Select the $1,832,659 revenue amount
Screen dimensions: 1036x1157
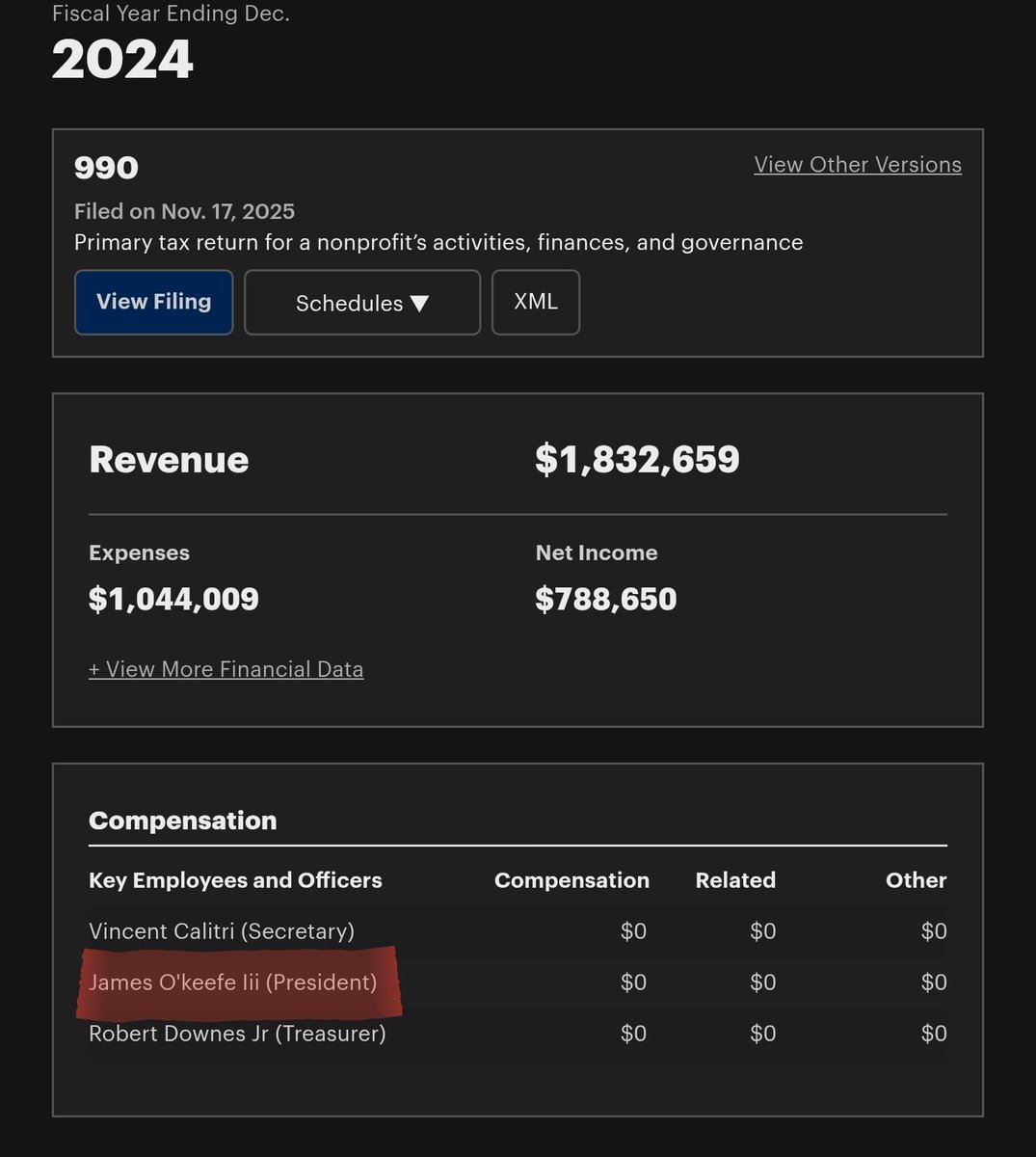pos(637,459)
